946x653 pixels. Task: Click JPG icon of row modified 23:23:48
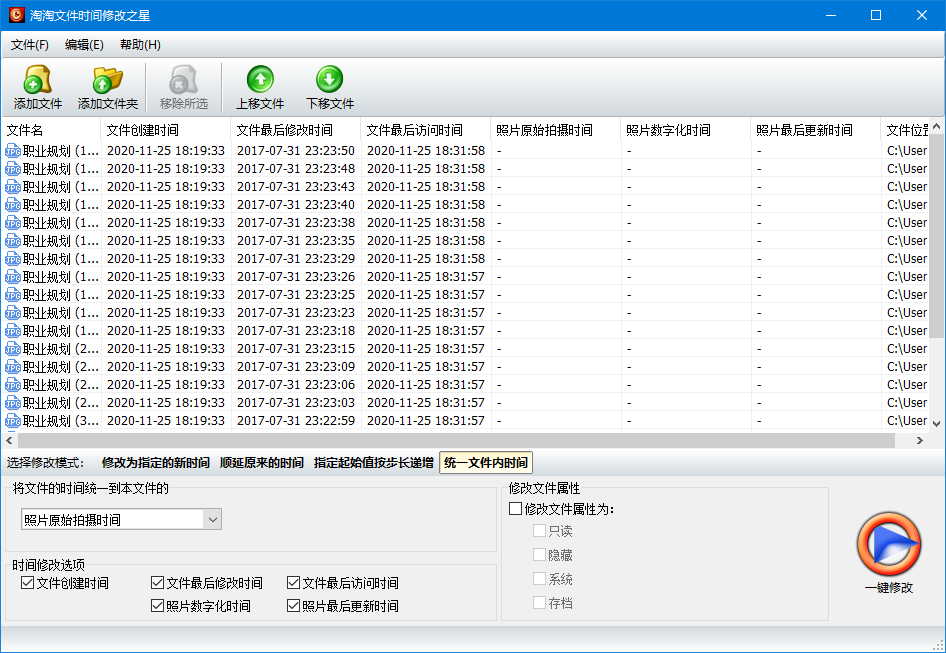coord(13,169)
